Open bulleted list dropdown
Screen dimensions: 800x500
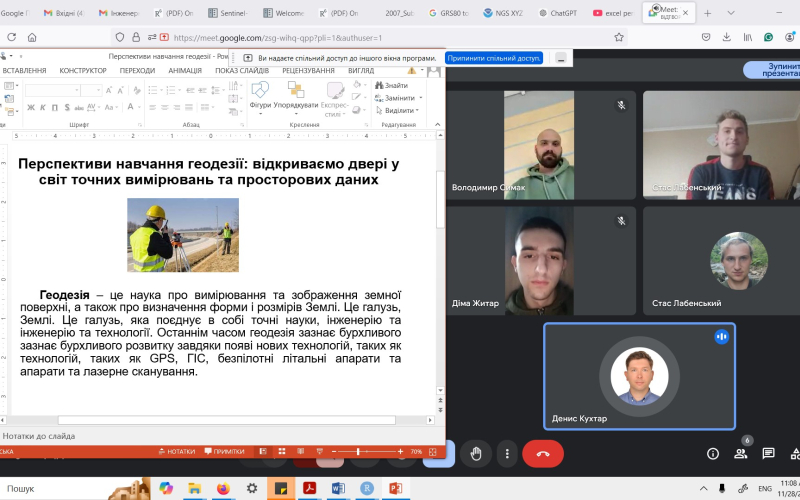pos(162,90)
